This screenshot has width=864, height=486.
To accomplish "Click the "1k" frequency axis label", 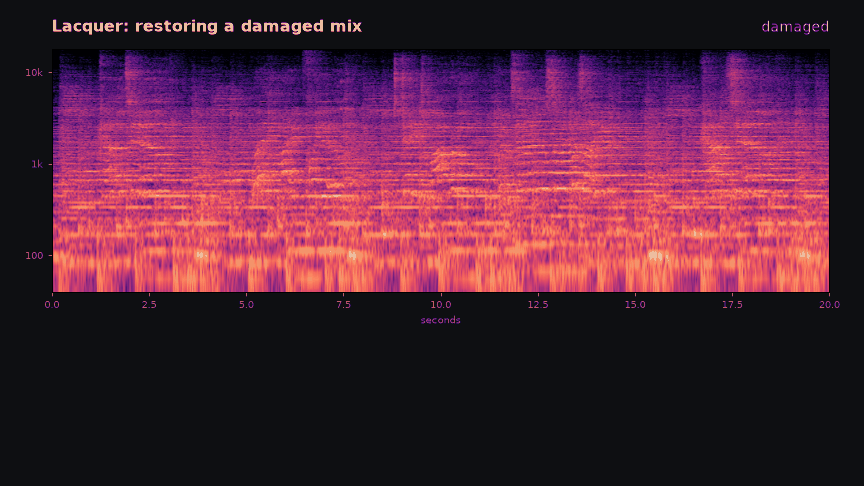I will [x=37, y=164].
